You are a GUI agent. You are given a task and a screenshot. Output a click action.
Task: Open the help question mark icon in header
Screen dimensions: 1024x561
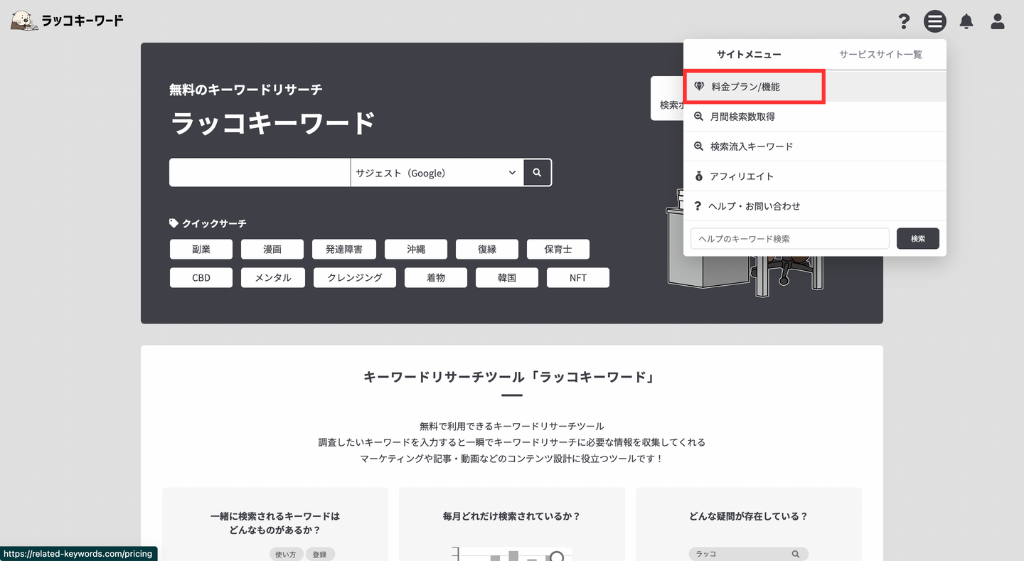click(x=904, y=22)
